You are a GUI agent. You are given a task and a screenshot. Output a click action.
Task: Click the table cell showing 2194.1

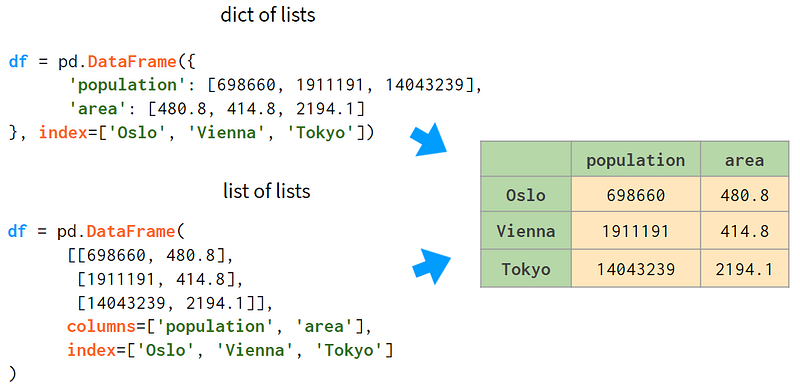(x=744, y=269)
